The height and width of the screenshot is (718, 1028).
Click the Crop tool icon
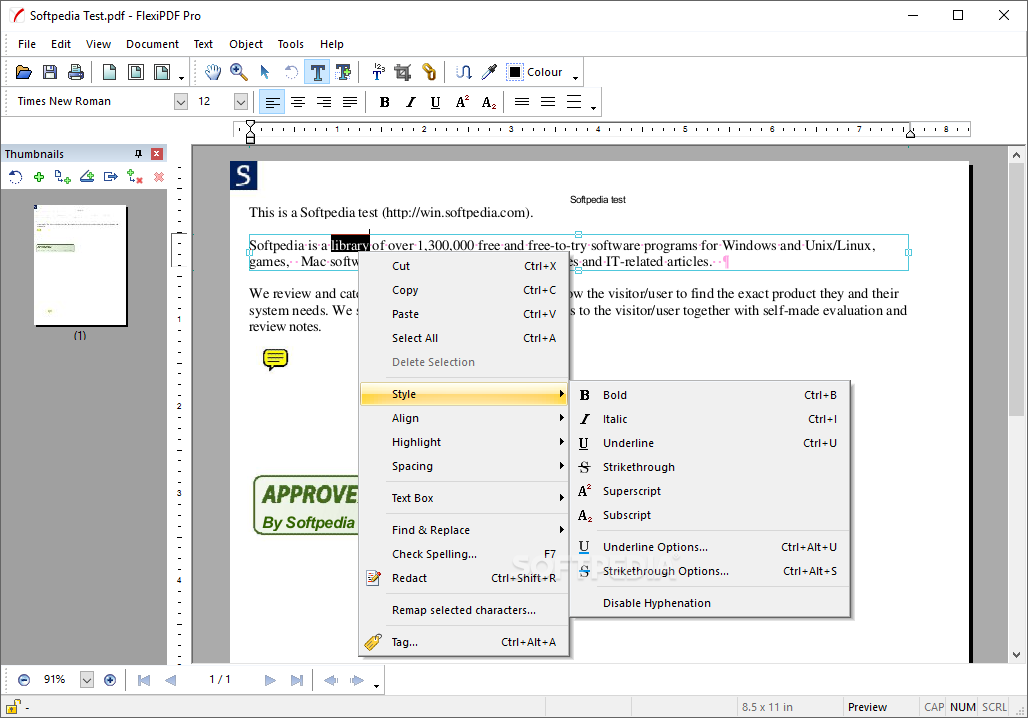coord(403,72)
